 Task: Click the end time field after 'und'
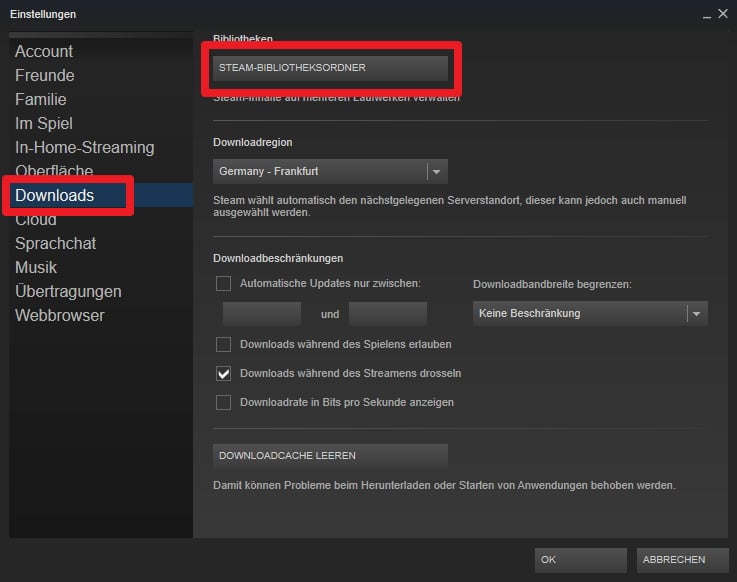388,314
